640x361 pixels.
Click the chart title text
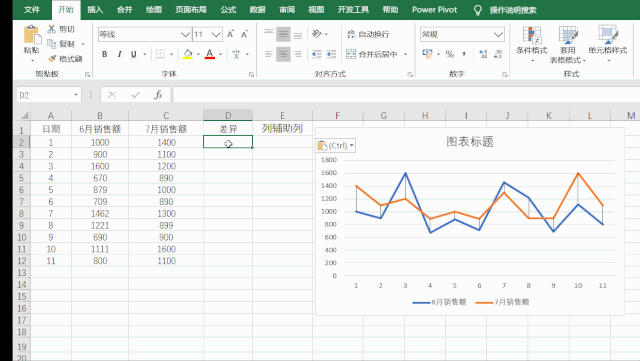coord(470,142)
